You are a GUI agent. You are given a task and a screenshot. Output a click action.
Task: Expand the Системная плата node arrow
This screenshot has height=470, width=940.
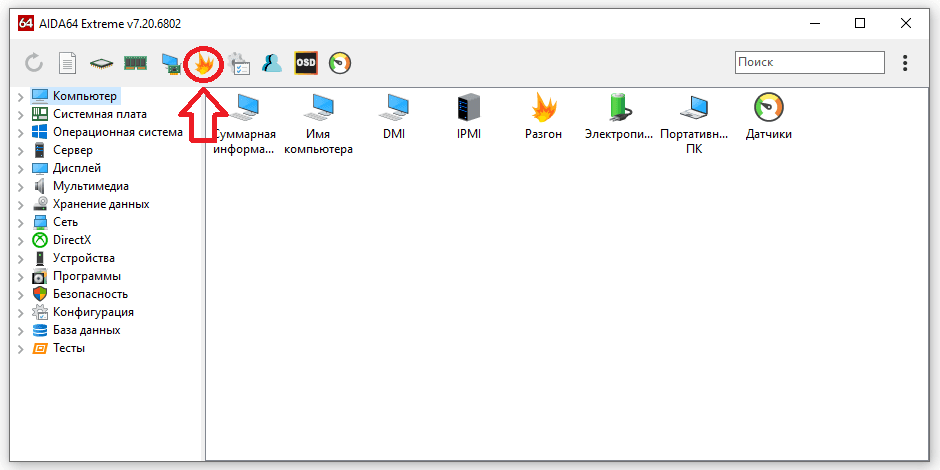coord(20,115)
